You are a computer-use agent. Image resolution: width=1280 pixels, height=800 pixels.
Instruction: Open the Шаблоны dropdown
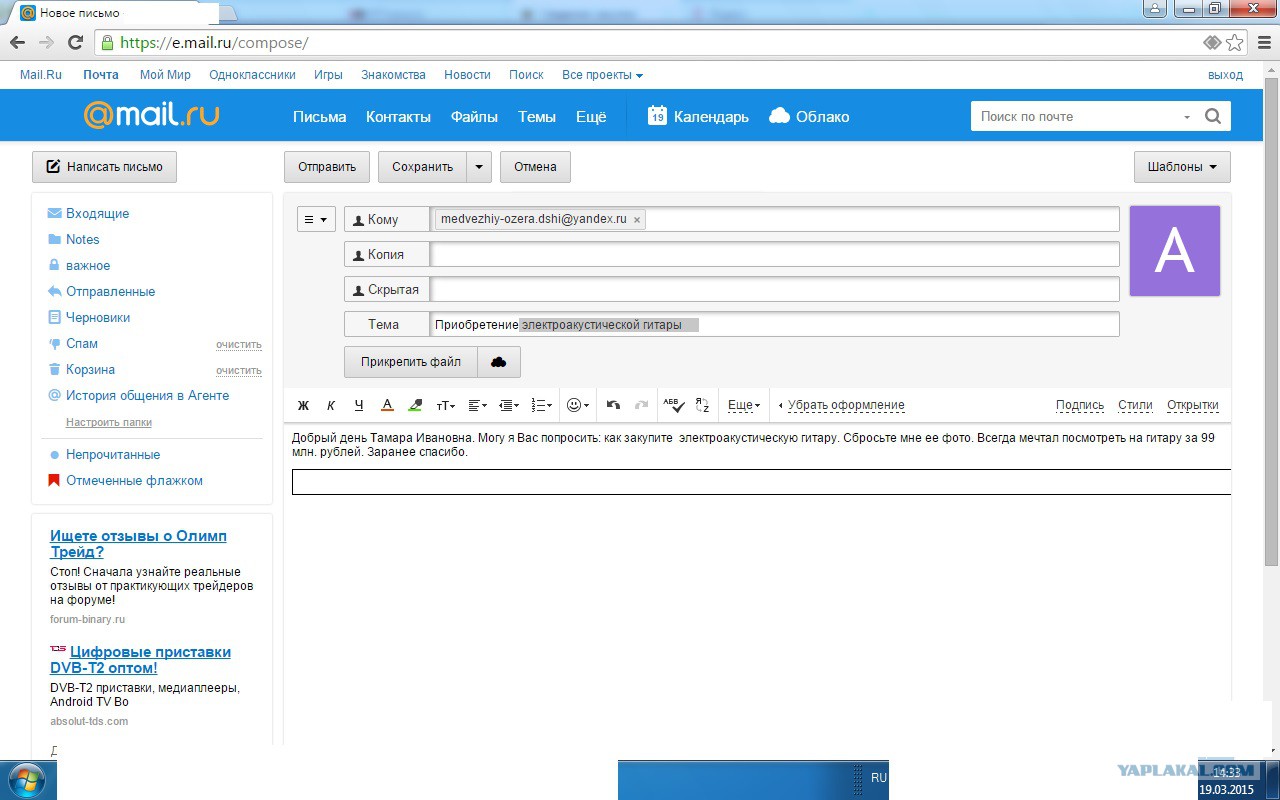tap(1182, 167)
